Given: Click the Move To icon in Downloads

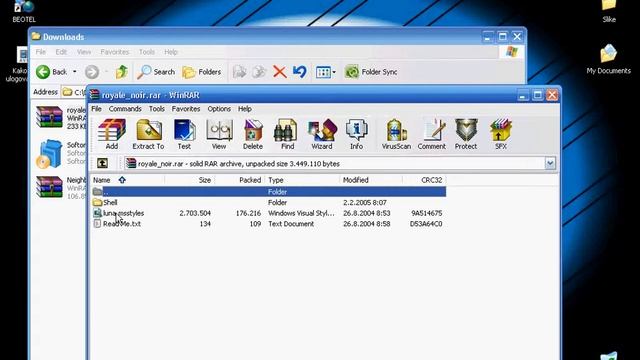Looking at the screenshot, I should coord(240,72).
